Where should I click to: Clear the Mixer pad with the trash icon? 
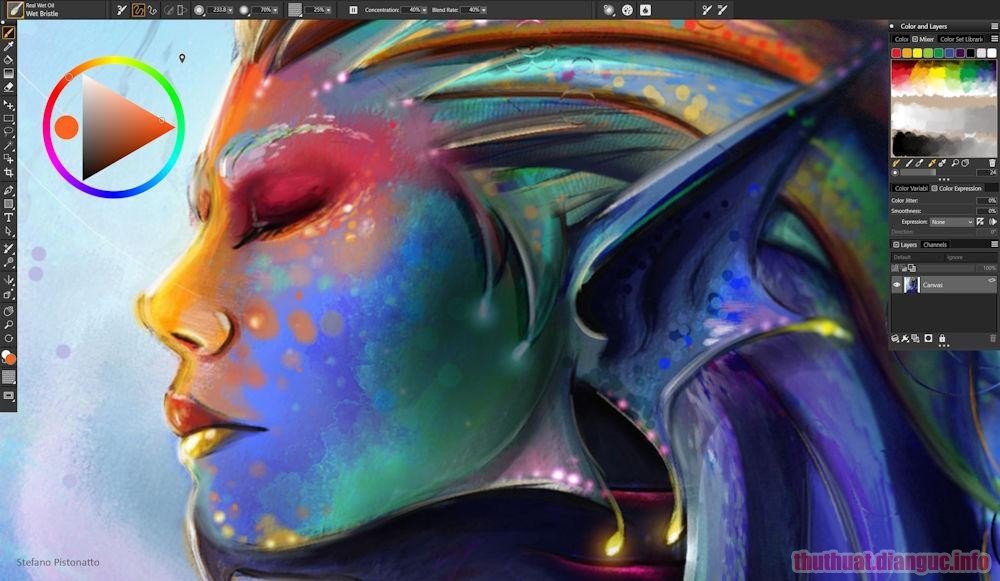point(992,163)
